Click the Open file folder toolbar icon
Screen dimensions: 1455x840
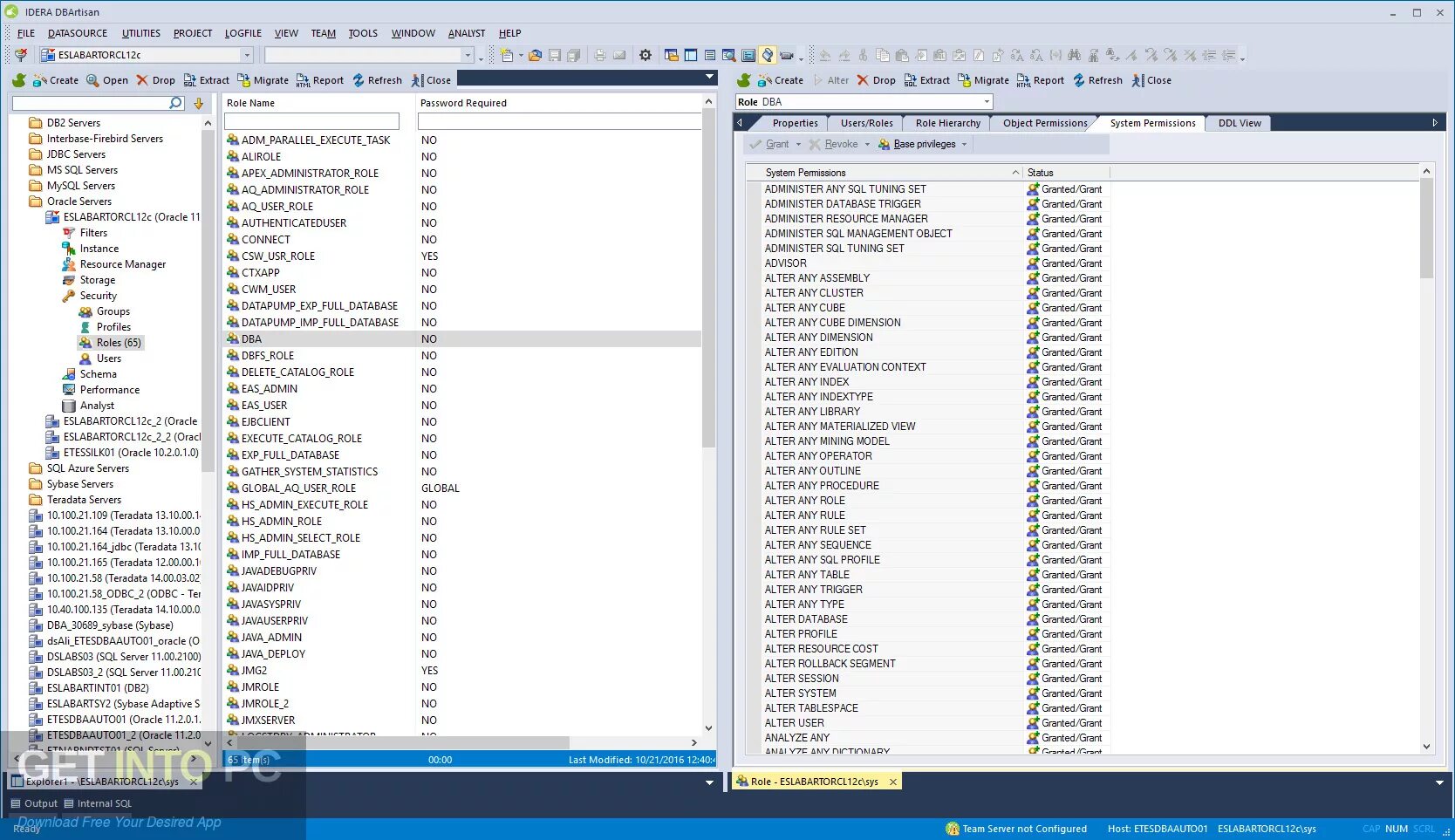tap(535, 55)
